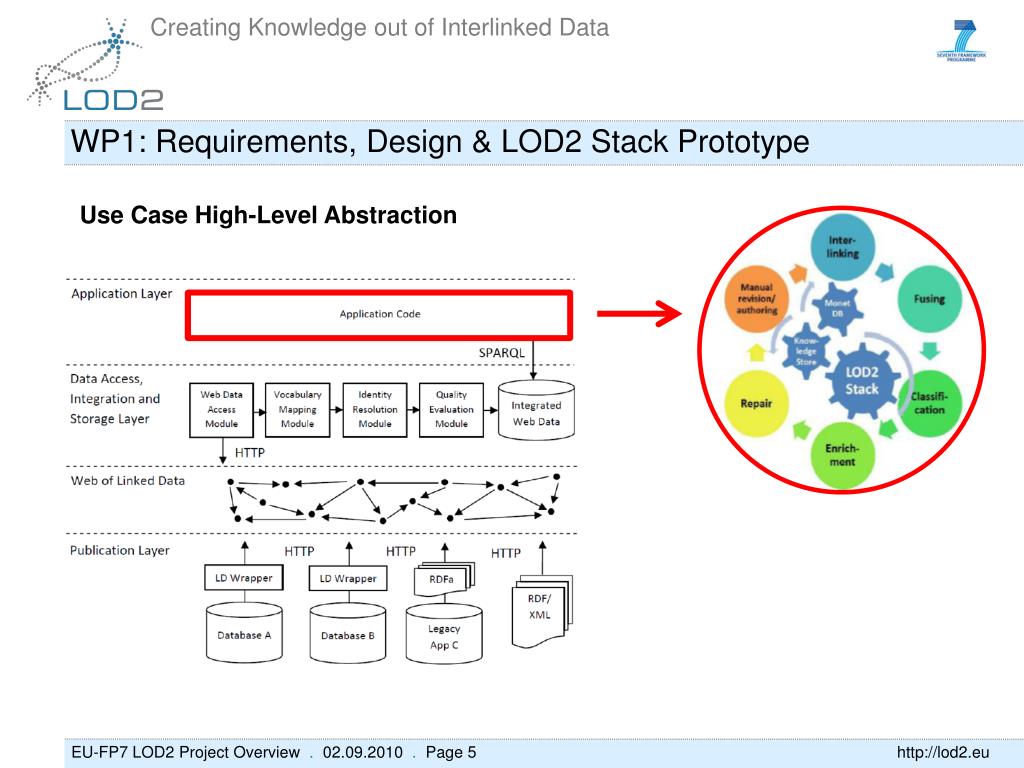The image size is (1024, 768).
Task: Select the Interlinking circle in the diagram
Action: pos(842,247)
